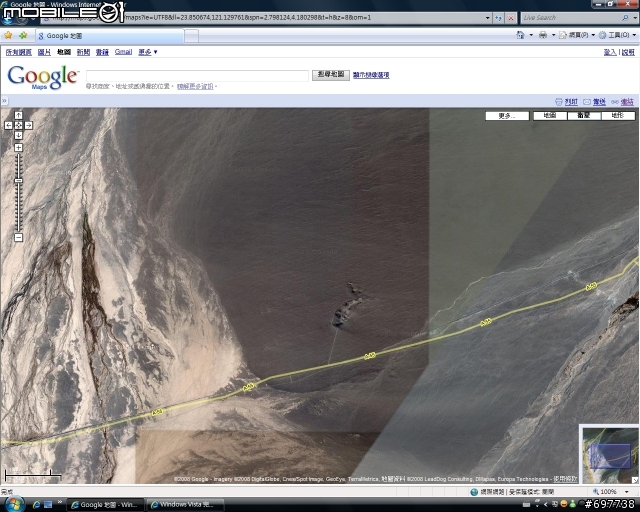This screenshot has width=640, height=512.
Task: Click the Live Search input box
Action: pyautogui.click(x=571, y=18)
